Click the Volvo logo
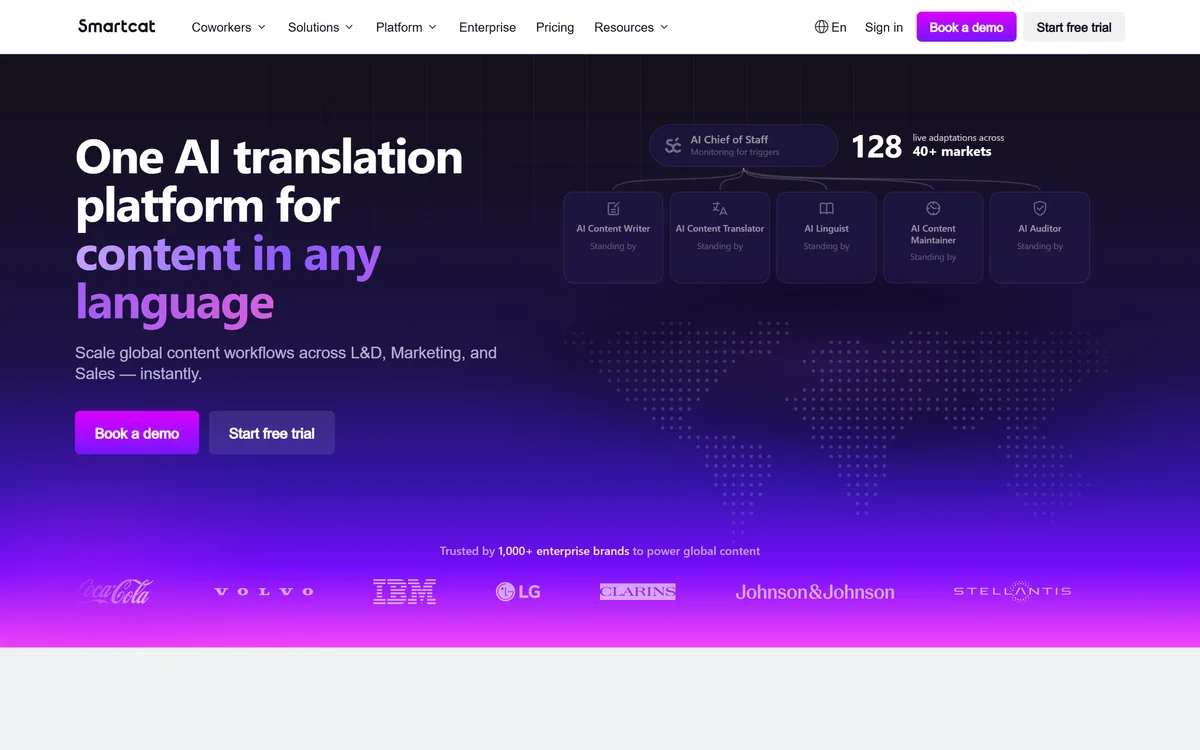1200x750 pixels. (x=264, y=592)
